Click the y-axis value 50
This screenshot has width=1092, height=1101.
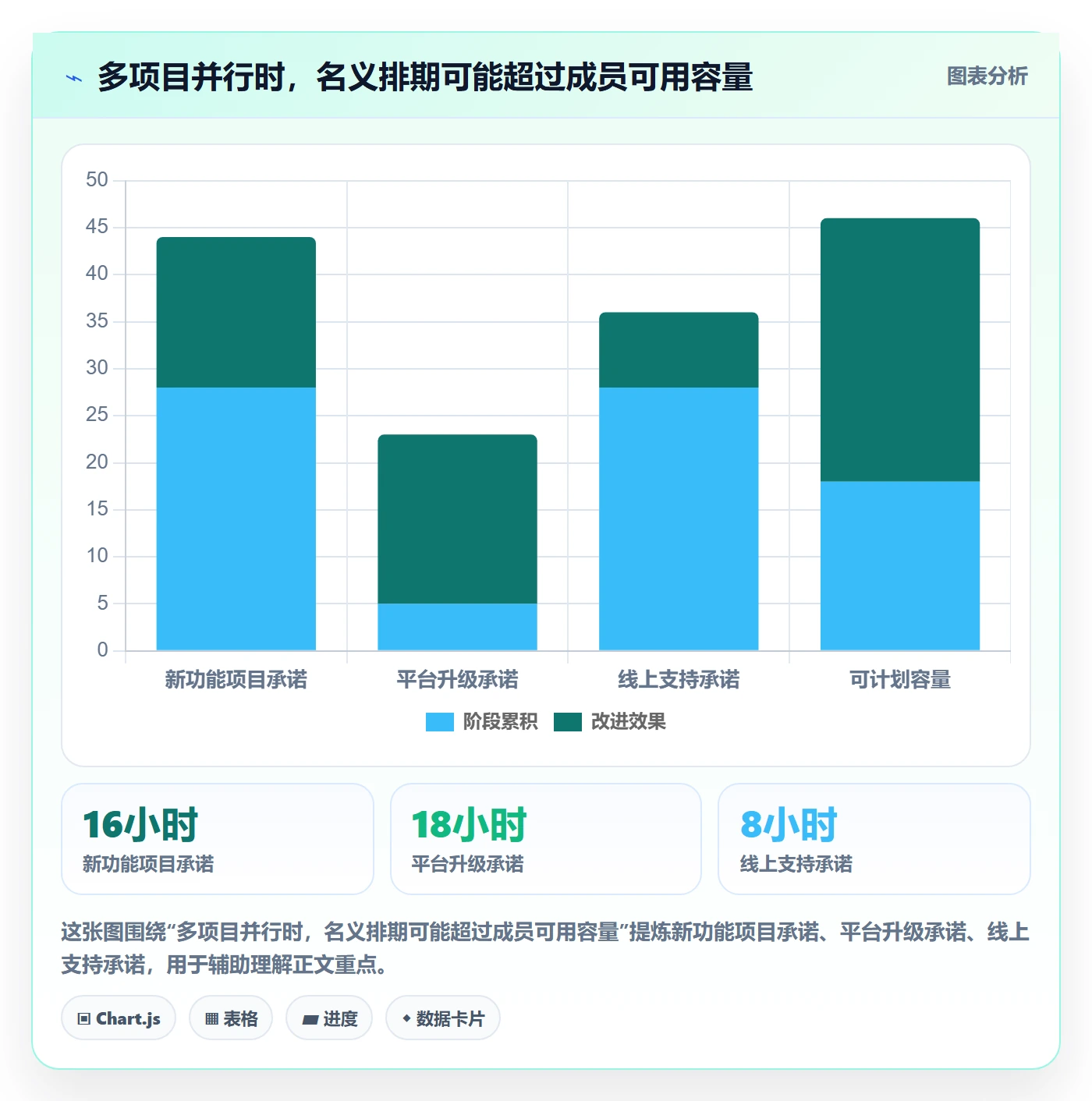coord(97,180)
